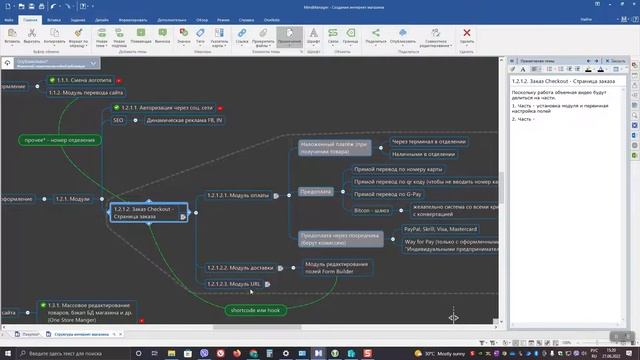Click the print quick-access icon

coord(41,7)
